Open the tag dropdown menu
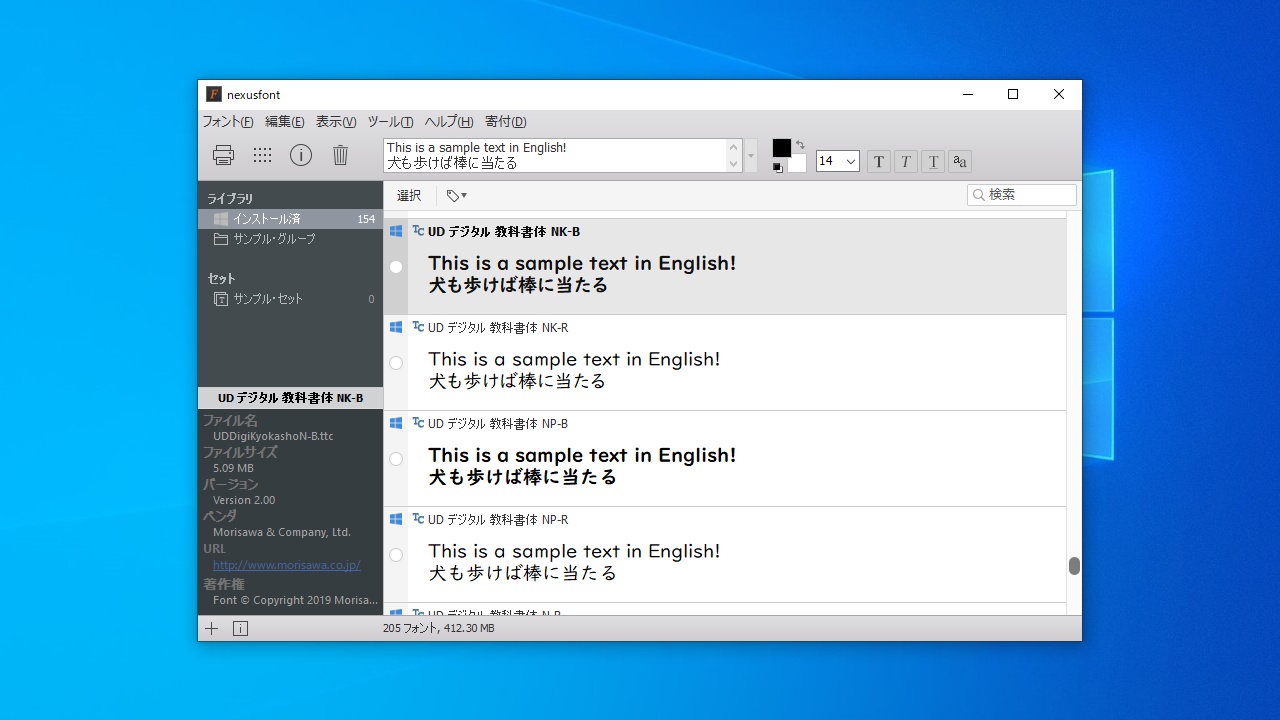 [457, 196]
